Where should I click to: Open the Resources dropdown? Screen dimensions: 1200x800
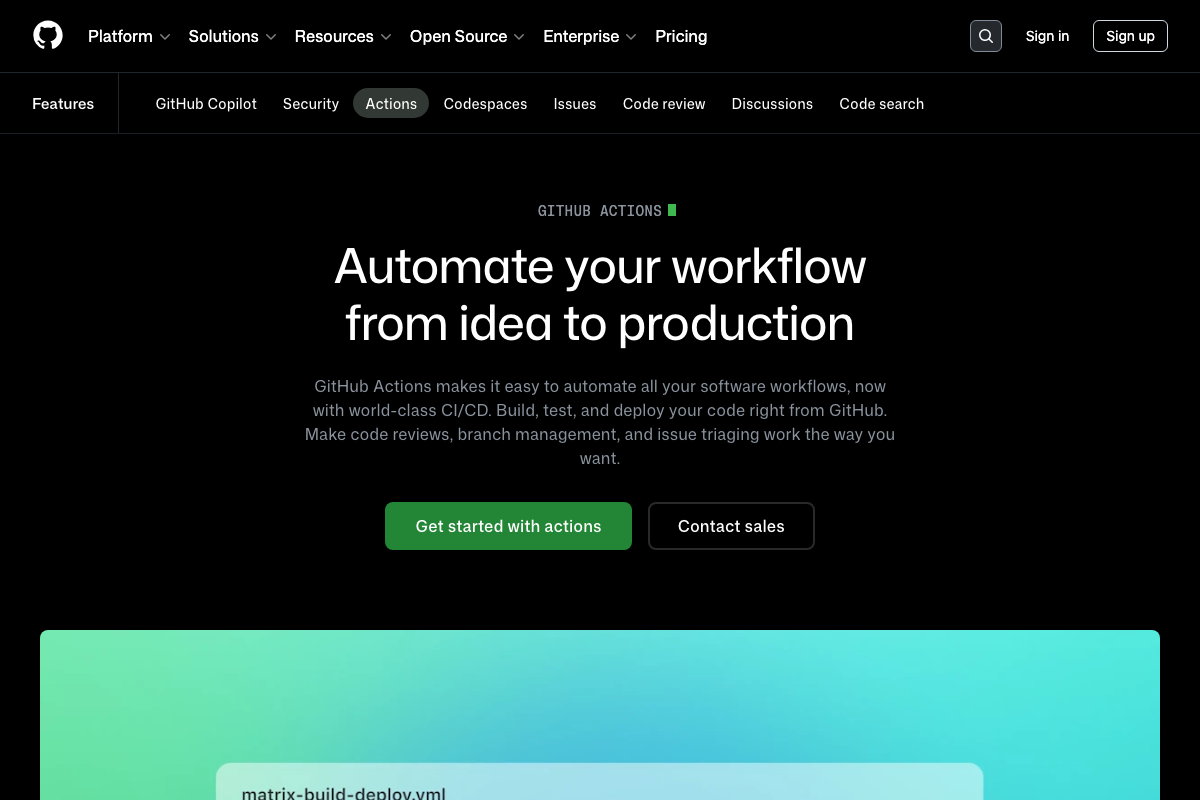(x=343, y=36)
